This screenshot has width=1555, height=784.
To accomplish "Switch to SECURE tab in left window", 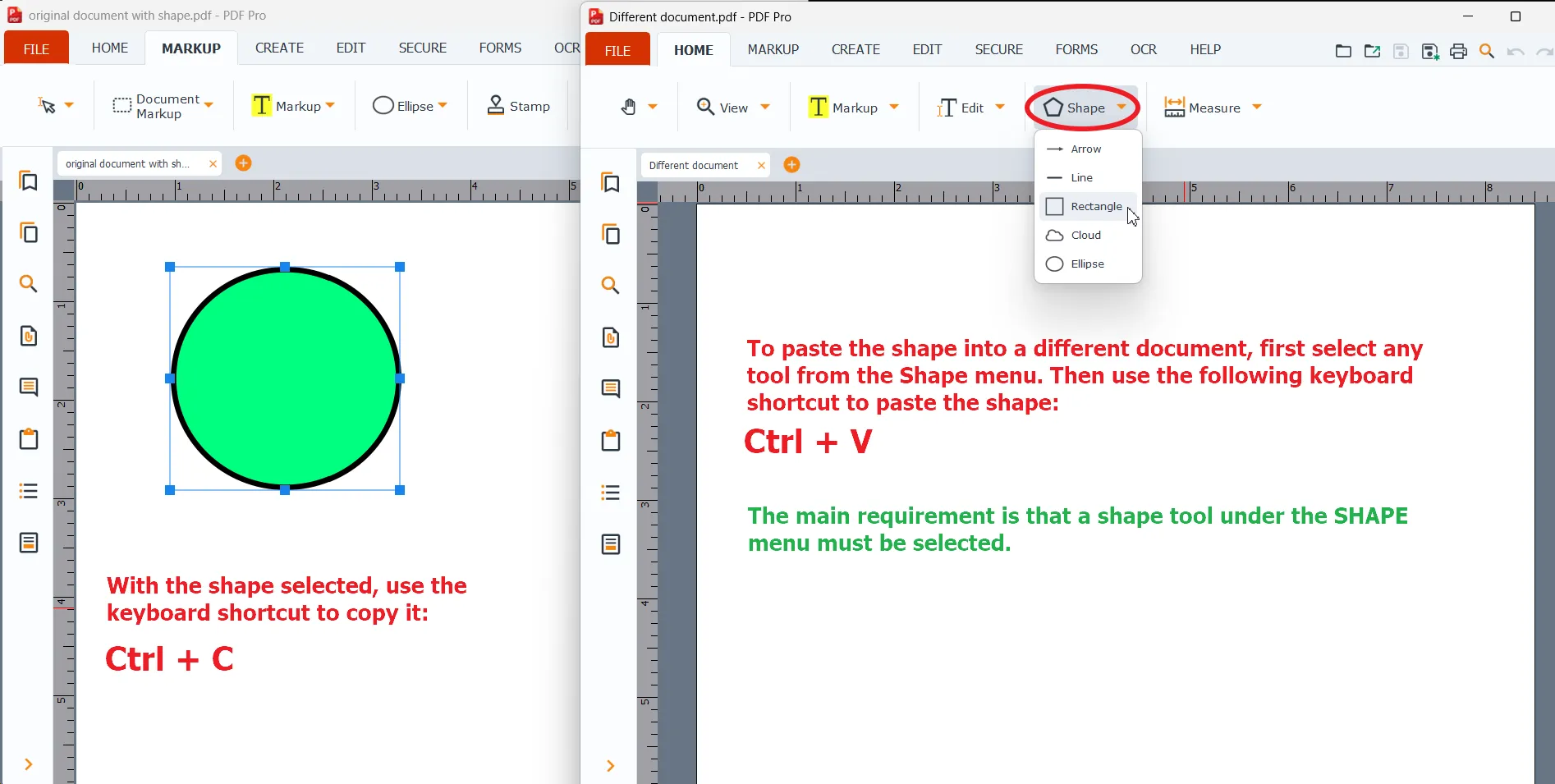I will click(423, 48).
